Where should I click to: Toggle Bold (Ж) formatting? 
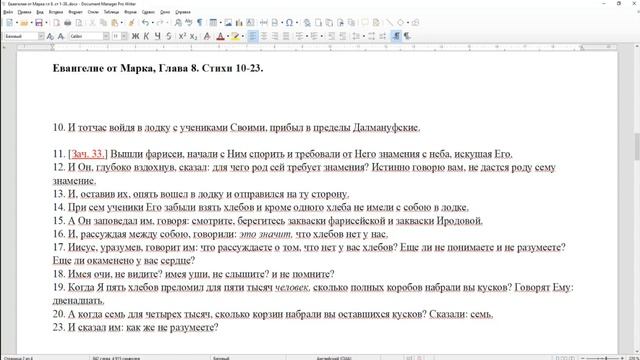click(x=135, y=36)
